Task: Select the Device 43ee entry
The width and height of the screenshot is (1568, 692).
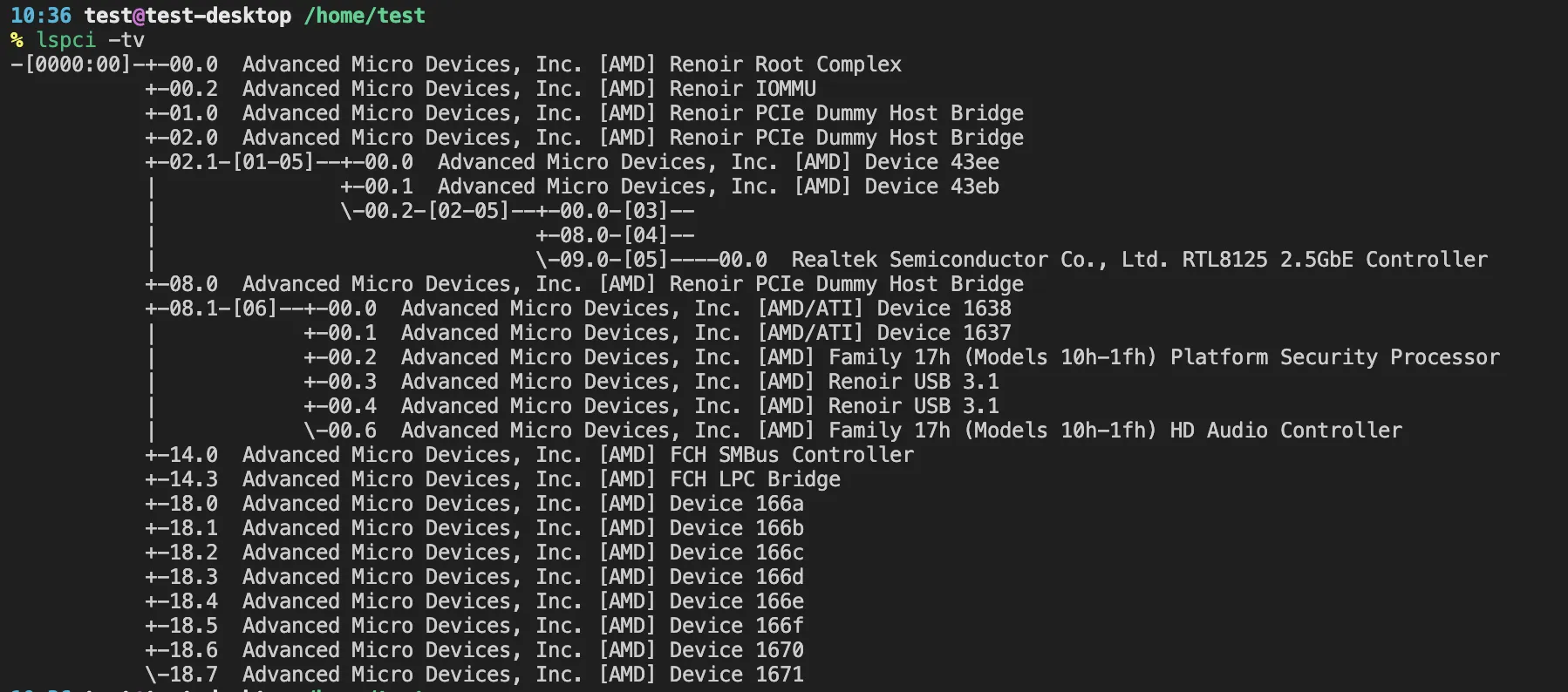Action: 931,162
